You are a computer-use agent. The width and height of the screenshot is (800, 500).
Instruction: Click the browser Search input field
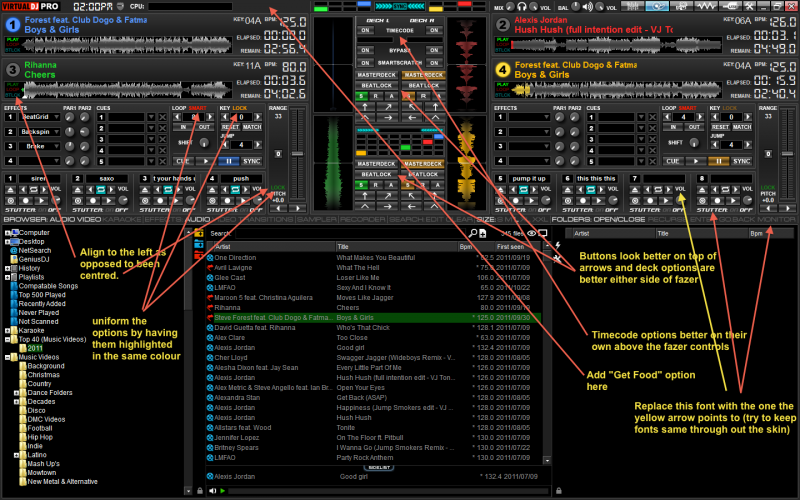349,233
